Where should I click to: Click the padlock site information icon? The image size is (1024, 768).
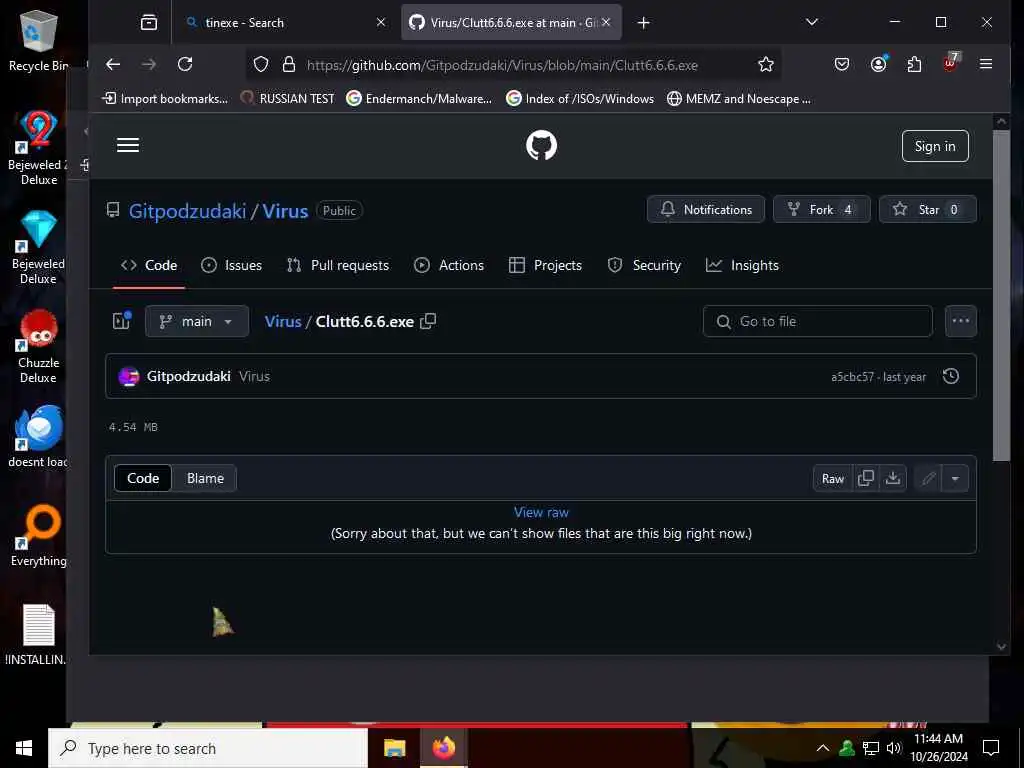[289, 64]
